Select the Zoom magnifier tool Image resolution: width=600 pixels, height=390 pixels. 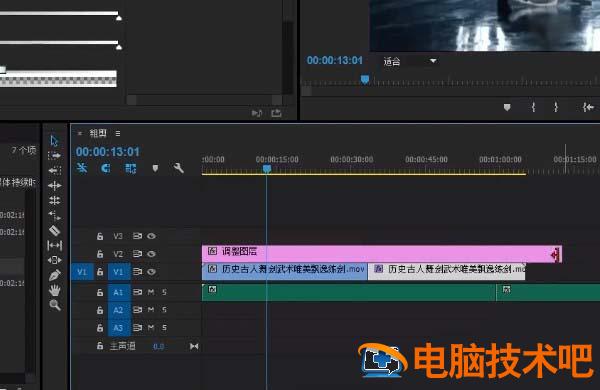click(55, 305)
